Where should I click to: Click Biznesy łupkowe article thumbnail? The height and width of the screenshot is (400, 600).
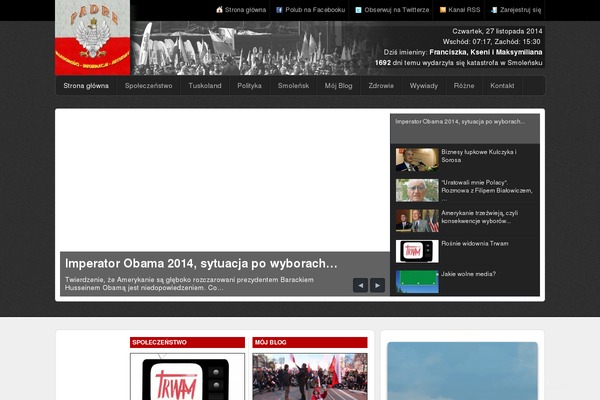click(417, 160)
